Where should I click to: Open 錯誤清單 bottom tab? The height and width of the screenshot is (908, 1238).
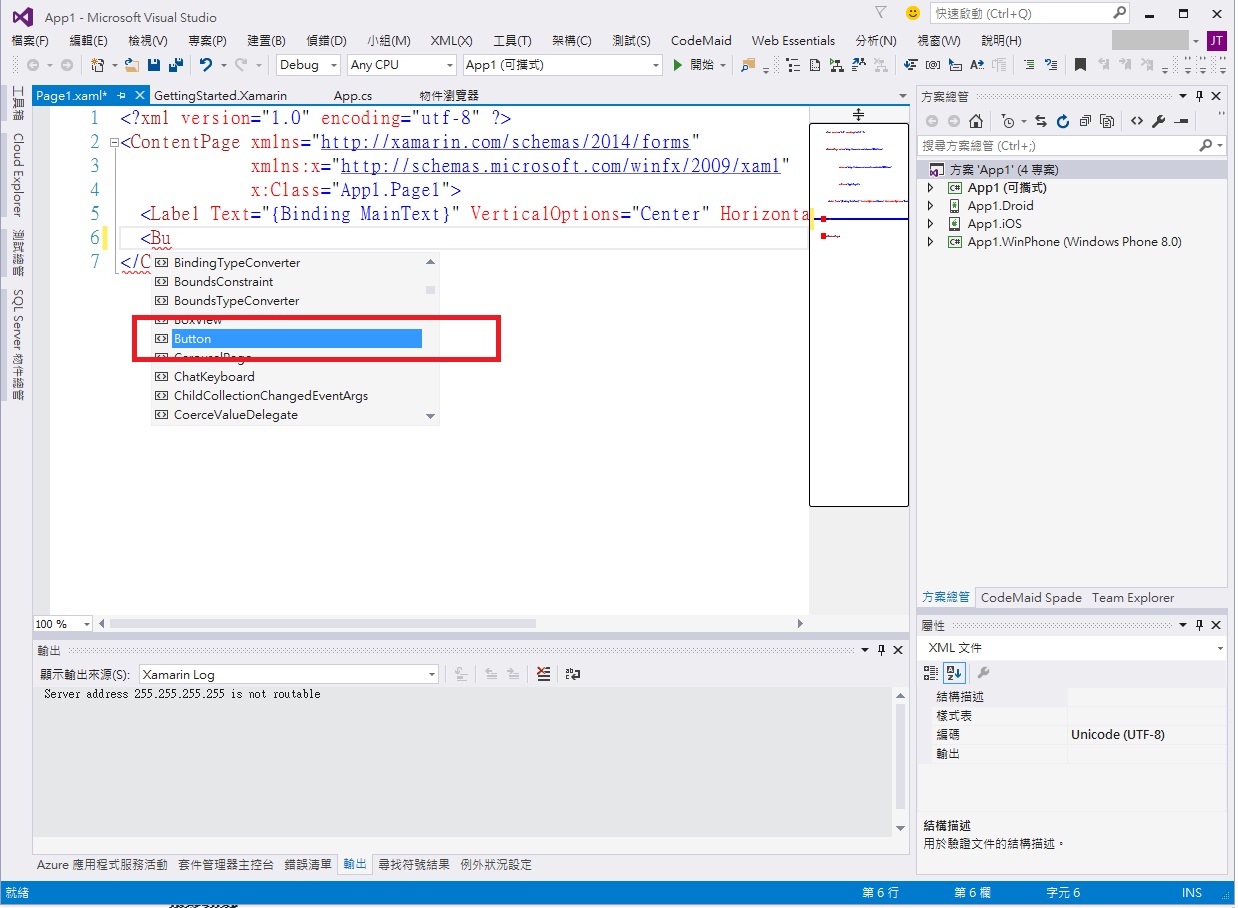click(308, 864)
